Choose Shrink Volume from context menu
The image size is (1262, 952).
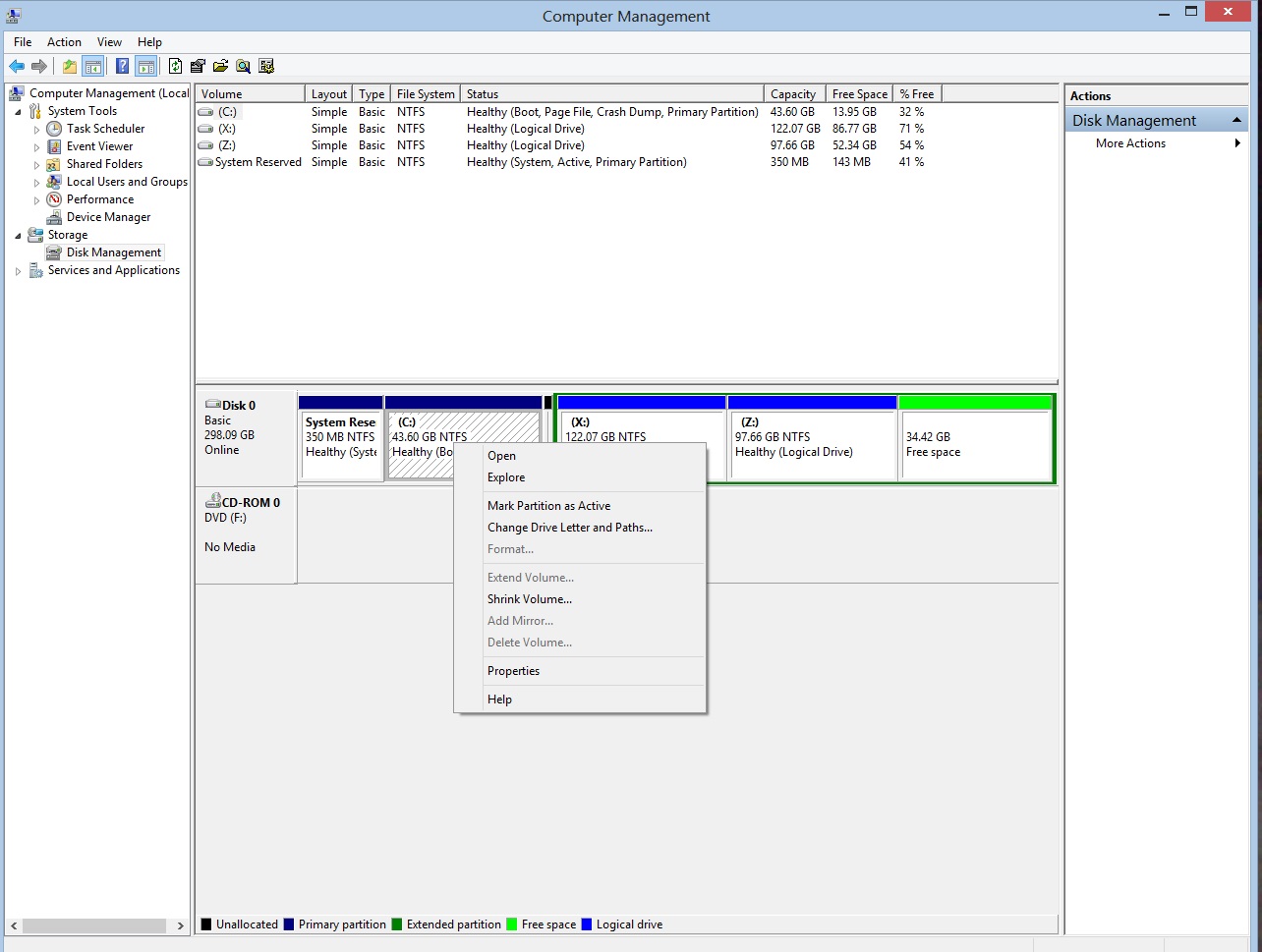pos(529,599)
